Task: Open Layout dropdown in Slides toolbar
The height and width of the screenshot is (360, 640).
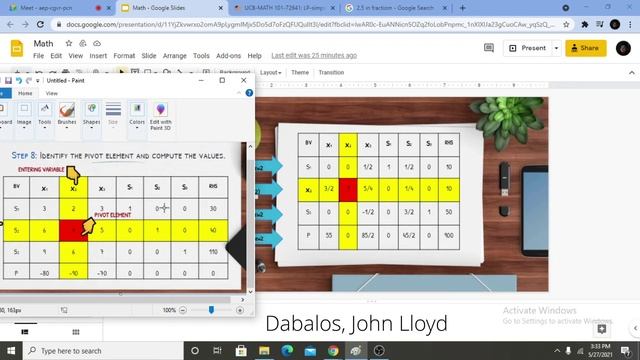Action: point(271,73)
